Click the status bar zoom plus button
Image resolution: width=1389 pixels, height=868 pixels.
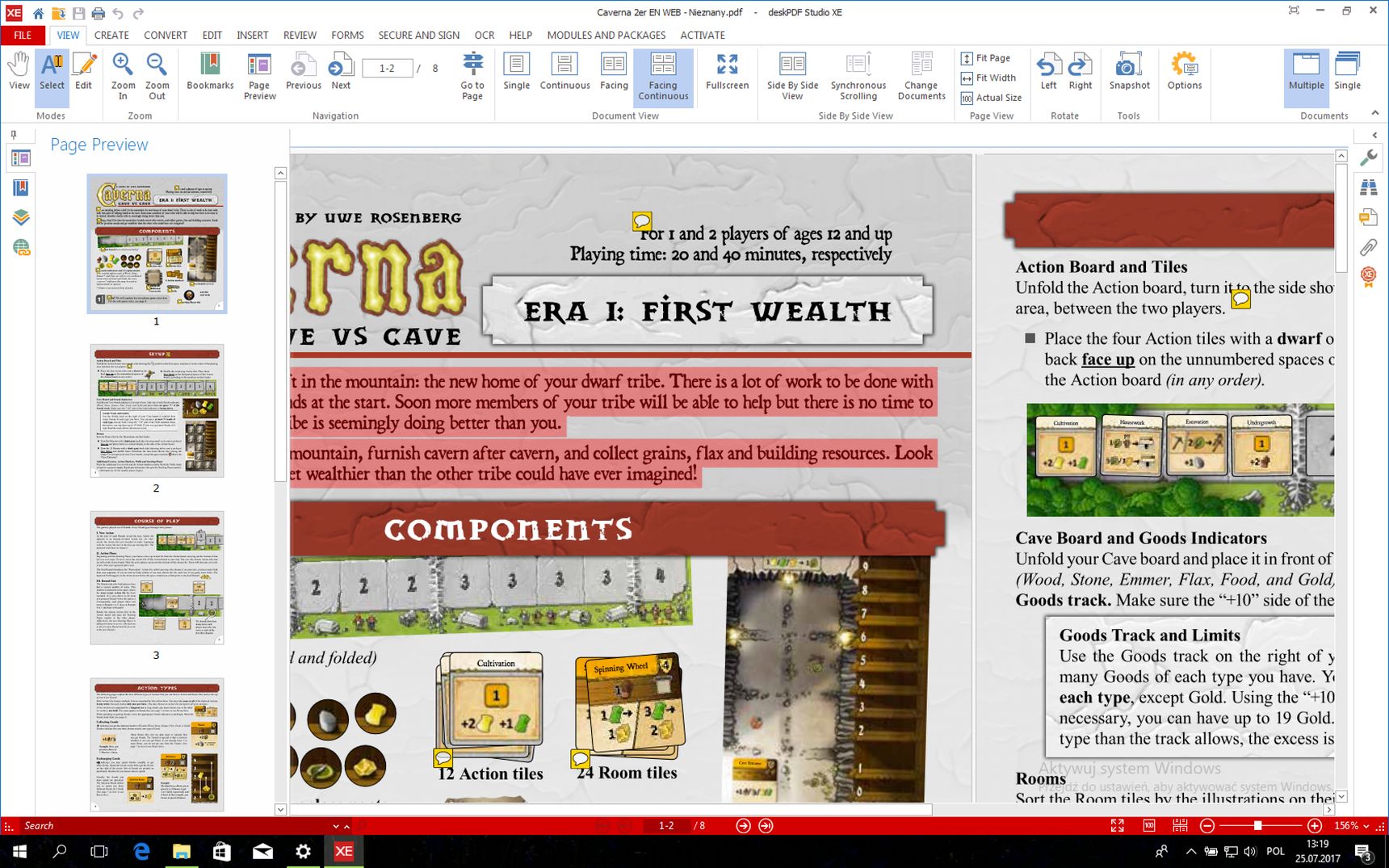(x=1315, y=826)
